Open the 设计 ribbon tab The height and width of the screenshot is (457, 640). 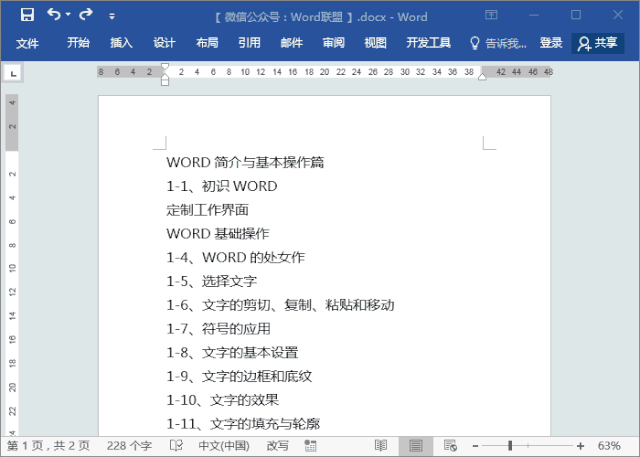[x=164, y=42]
